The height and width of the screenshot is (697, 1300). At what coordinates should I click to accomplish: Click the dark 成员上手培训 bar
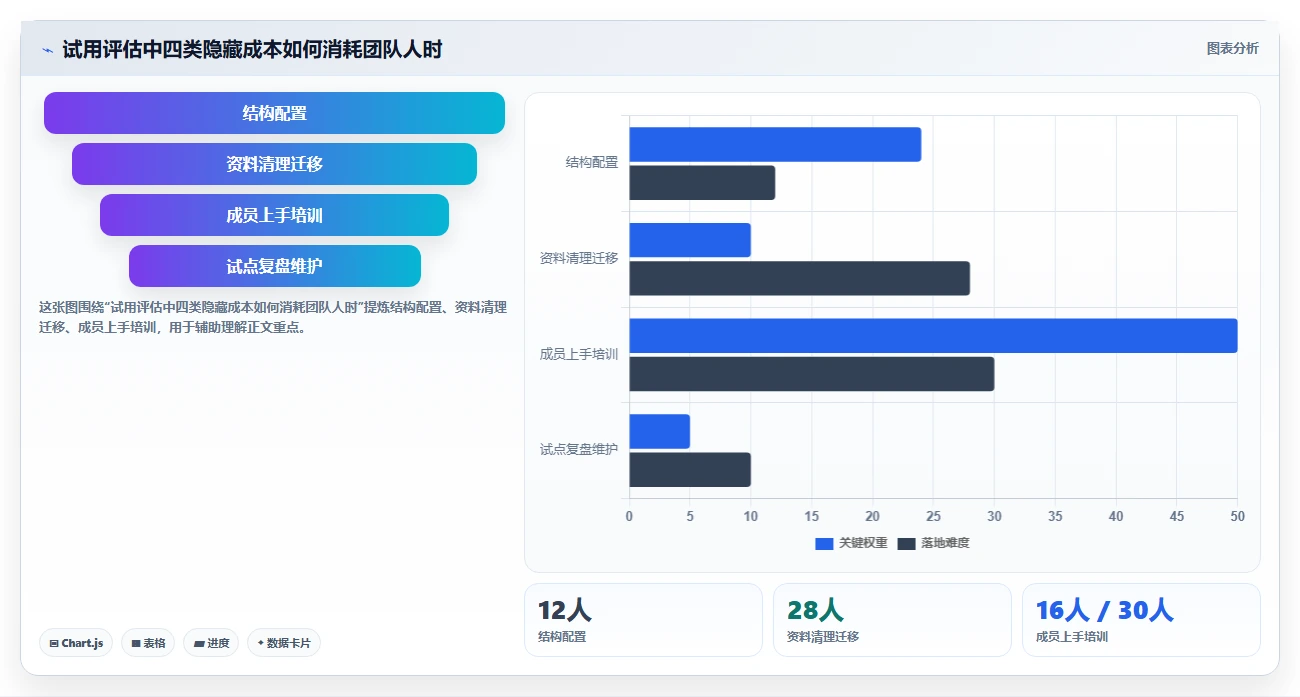[x=812, y=374]
